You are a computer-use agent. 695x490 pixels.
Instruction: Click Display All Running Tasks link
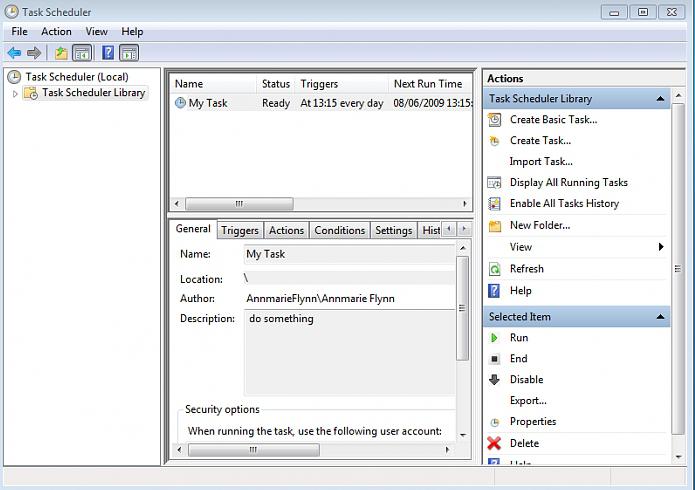pos(569,183)
